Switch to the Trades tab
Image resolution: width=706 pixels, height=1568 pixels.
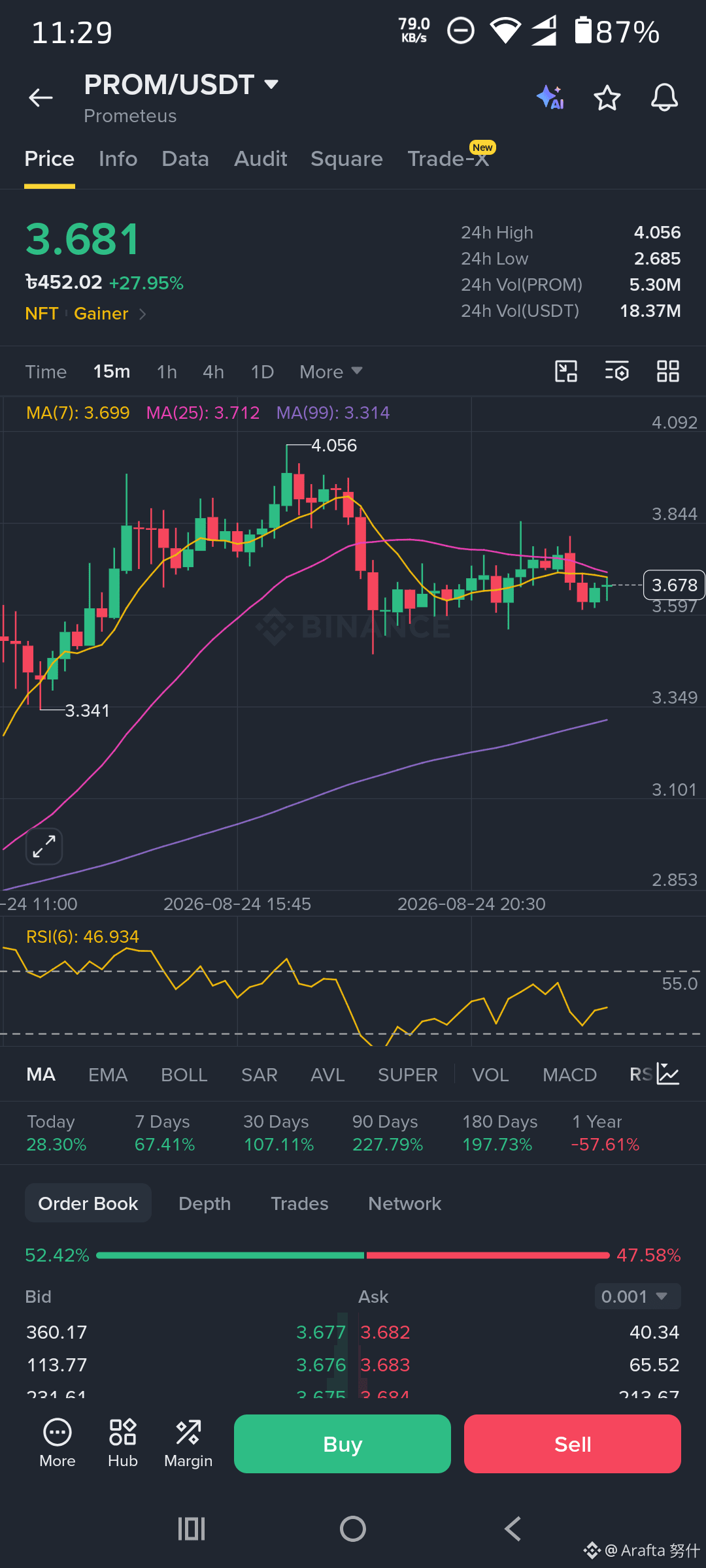pyautogui.click(x=299, y=1203)
